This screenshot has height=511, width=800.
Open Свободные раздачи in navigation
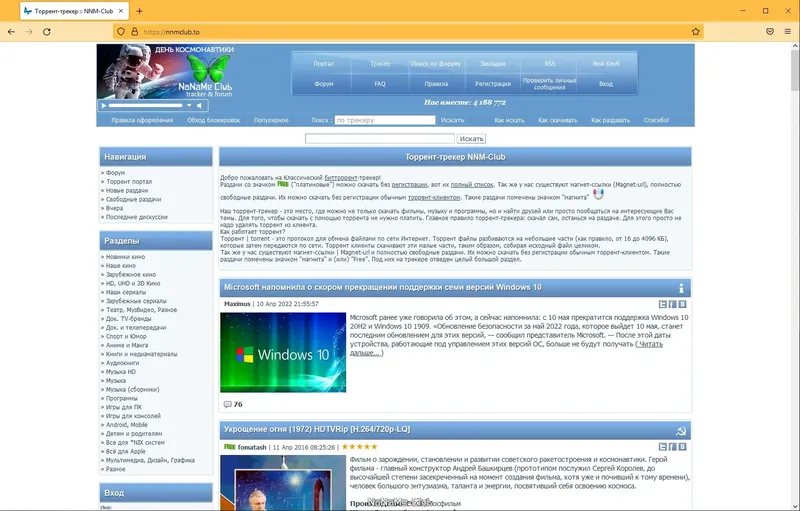[x=133, y=199]
